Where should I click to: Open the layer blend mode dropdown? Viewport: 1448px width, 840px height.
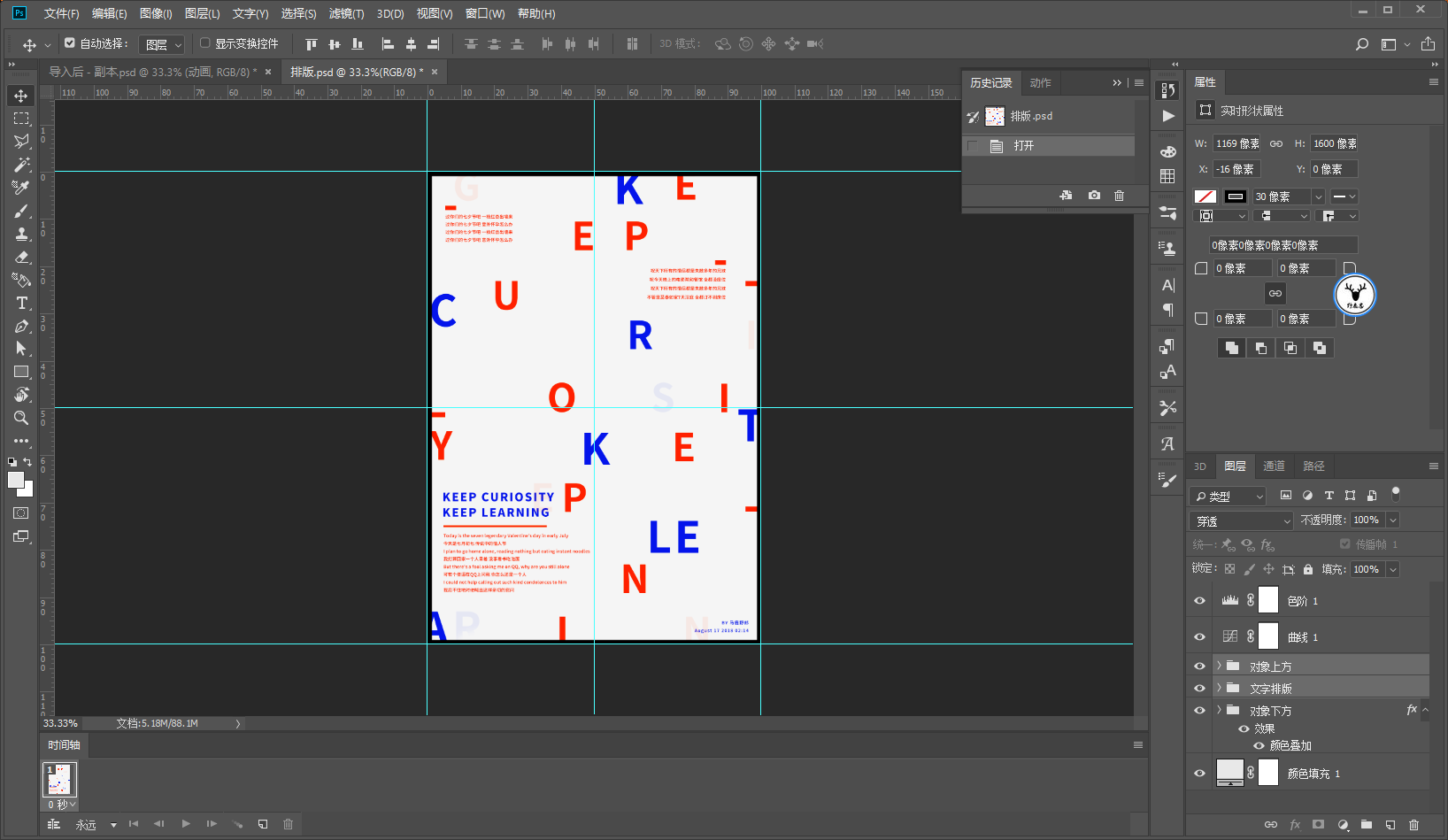1242,521
